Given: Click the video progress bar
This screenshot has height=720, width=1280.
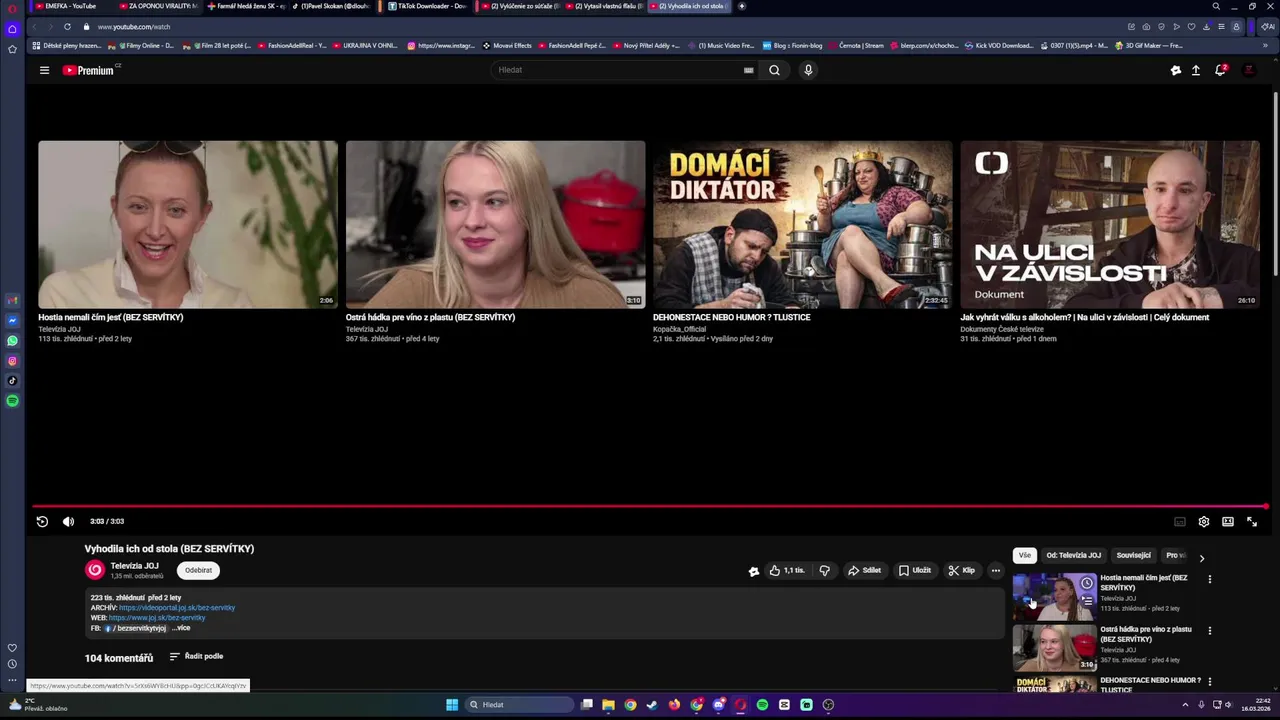Looking at the screenshot, I should pyautogui.click(x=649, y=506).
